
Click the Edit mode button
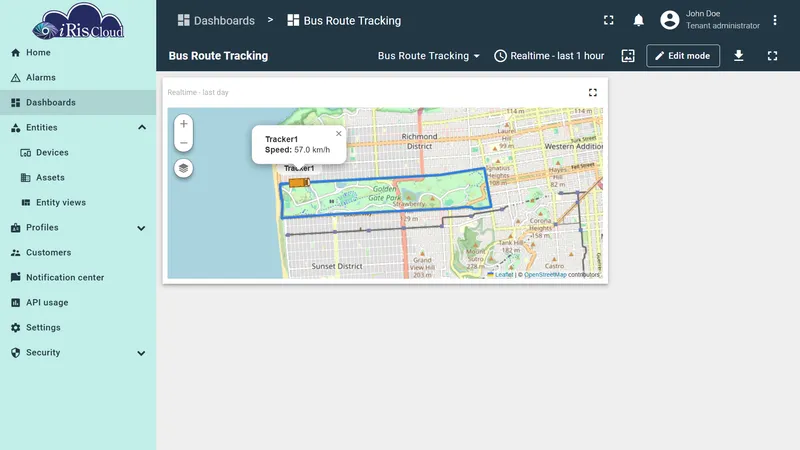coord(683,56)
